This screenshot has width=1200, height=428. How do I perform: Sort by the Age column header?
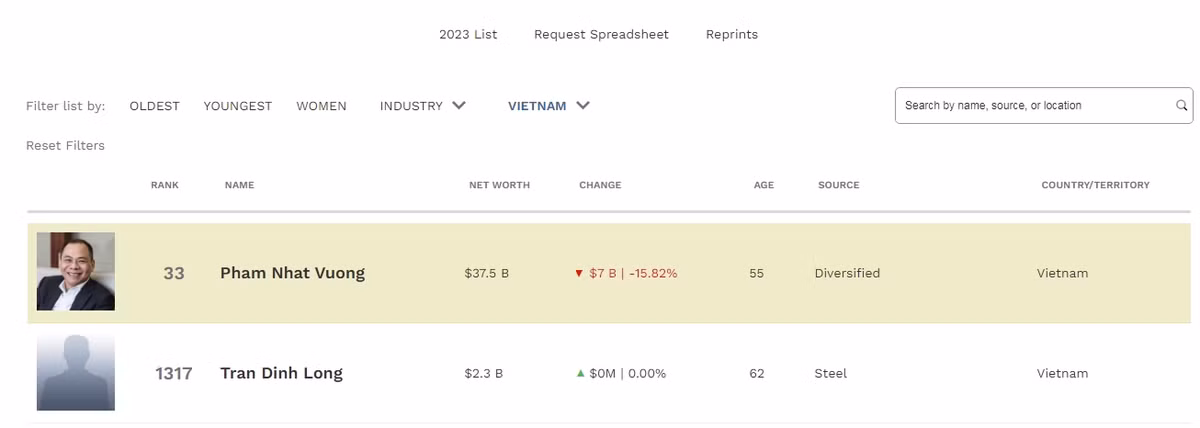point(764,185)
